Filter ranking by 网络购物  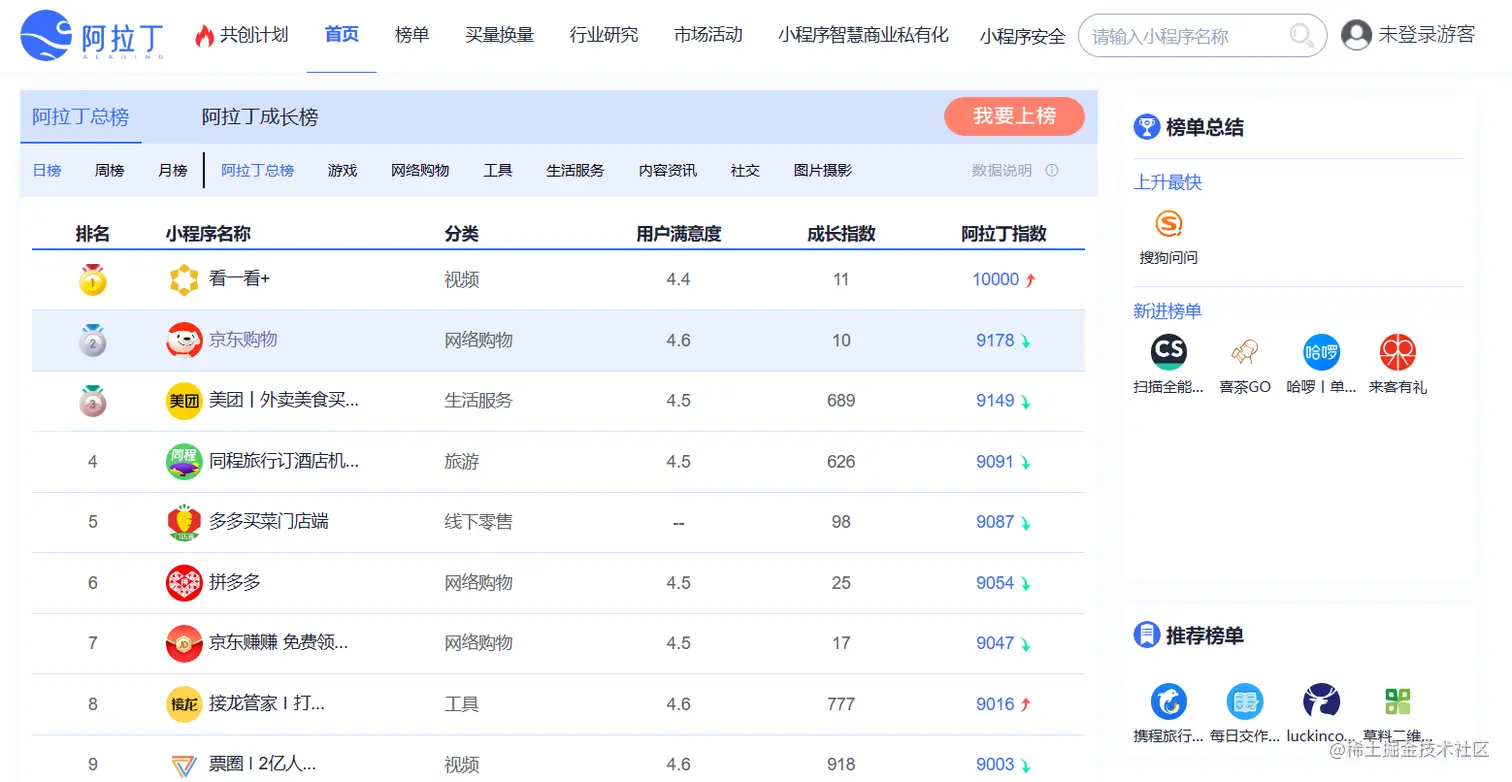[x=420, y=171]
